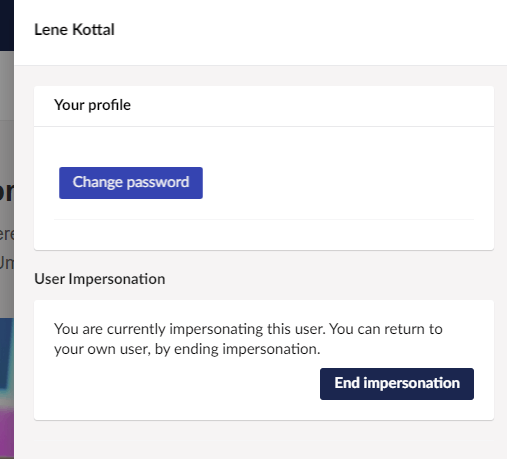Click the dark navy bar behind overlay
Screen dimensions: 507x459
click(7, 25)
